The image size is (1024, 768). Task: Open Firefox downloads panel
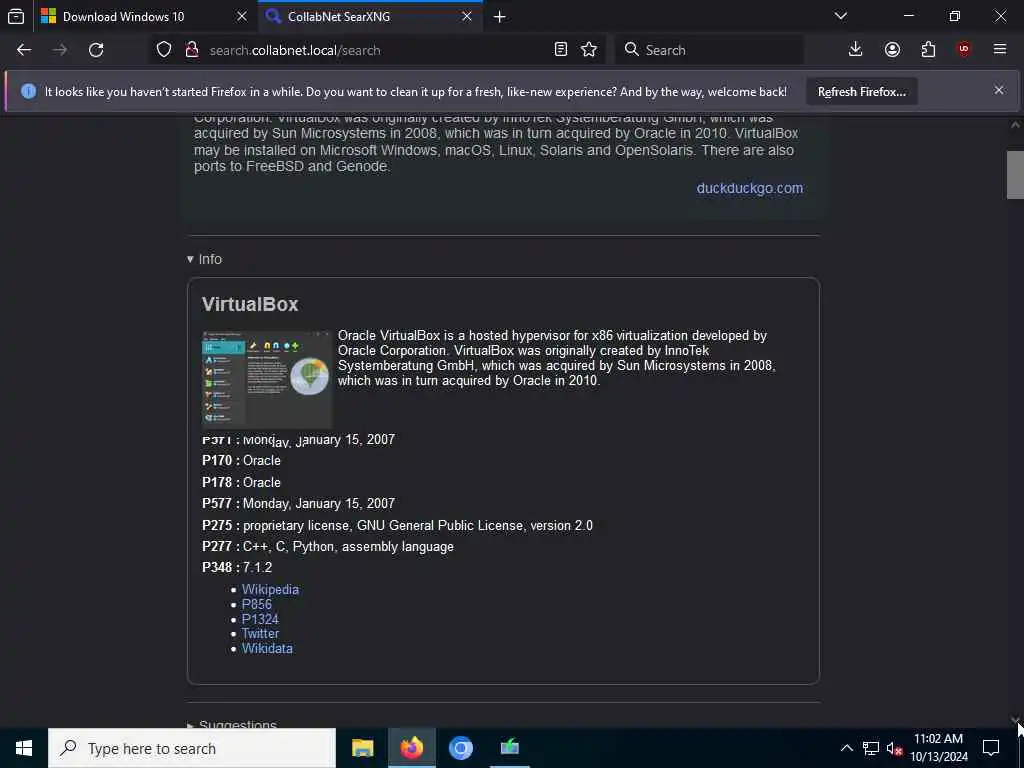click(x=856, y=50)
